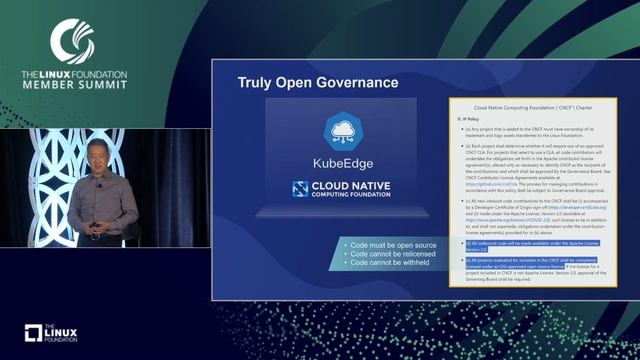Click the Linux Foundation square logo at the bottom
The width and height of the screenshot is (640, 360).
(33, 333)
